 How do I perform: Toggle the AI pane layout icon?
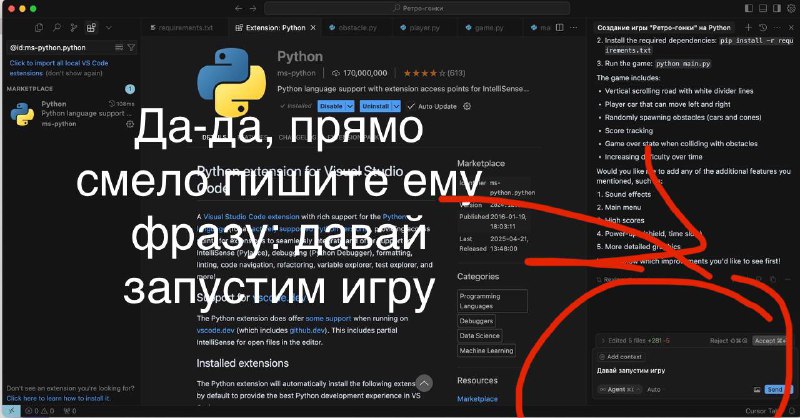point(777,9)
